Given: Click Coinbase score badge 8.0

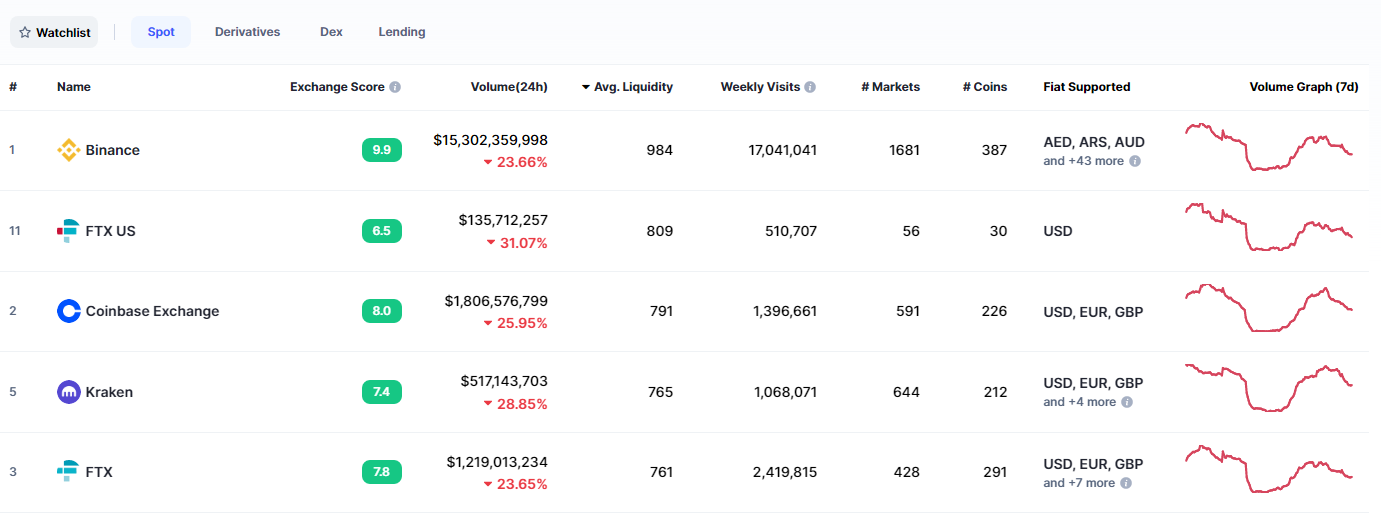Looking at the screenshot, I should [x=382, y=311].
